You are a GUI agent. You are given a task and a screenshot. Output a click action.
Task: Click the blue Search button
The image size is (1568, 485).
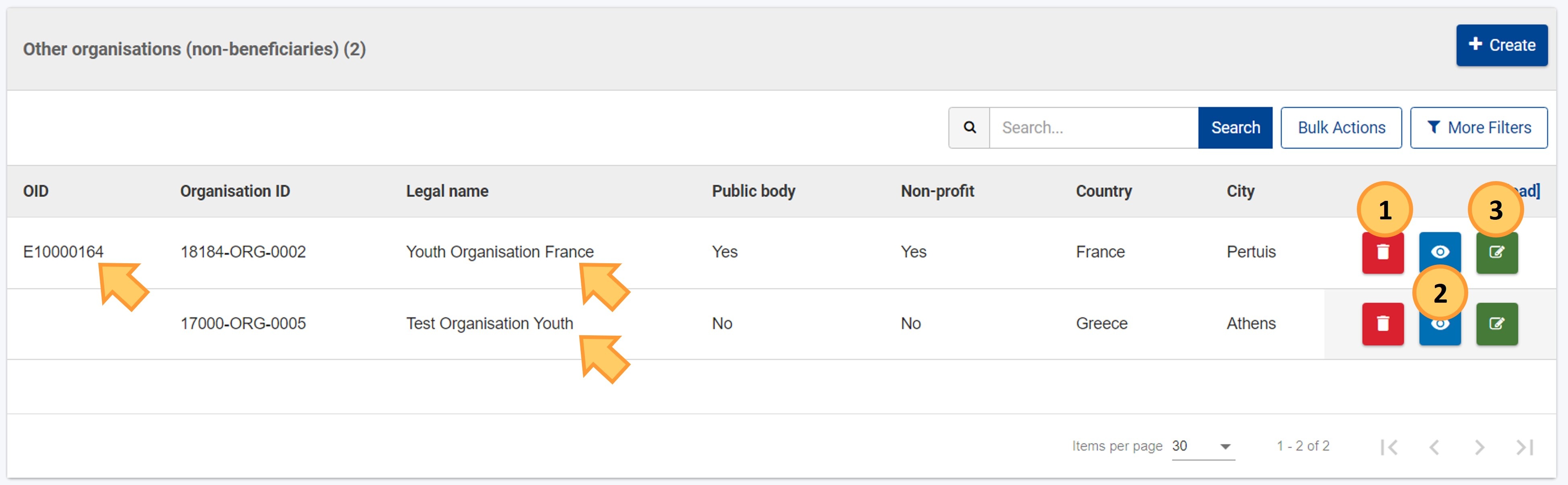pos(1235,128)
